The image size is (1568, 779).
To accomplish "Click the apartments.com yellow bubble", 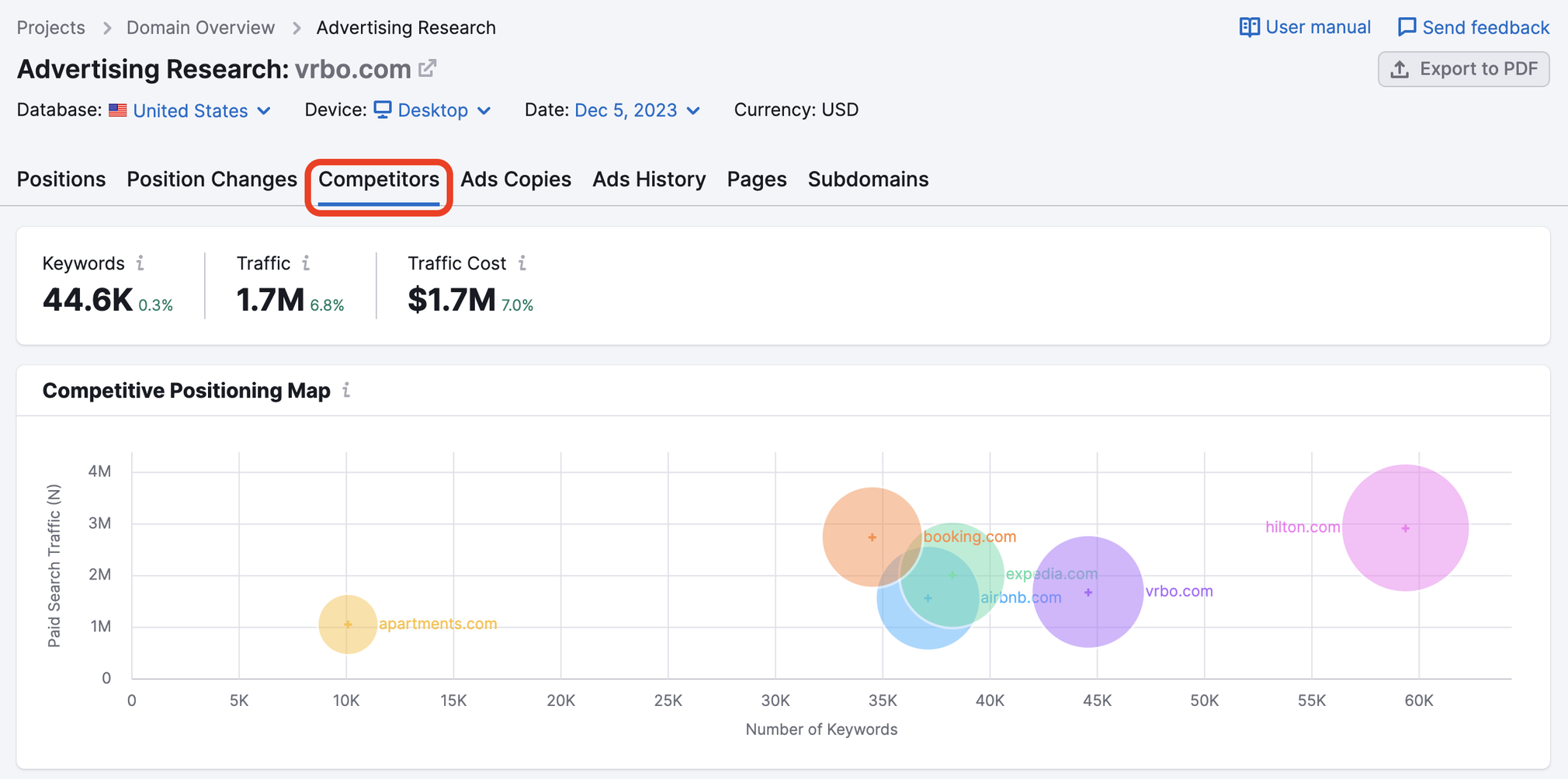I will click(348, 624).
